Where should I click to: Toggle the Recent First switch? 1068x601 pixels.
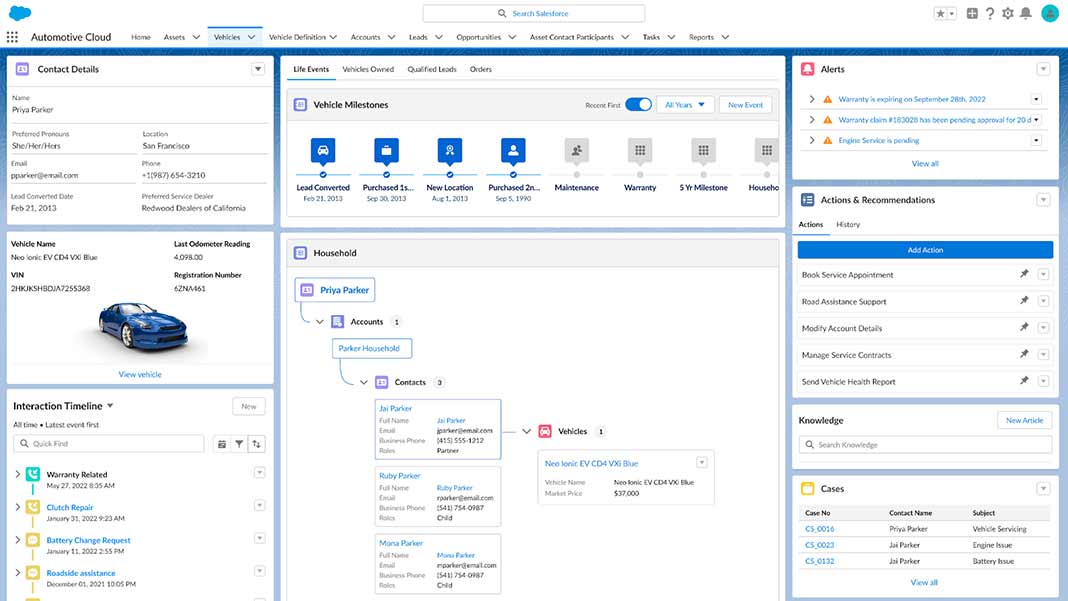tap(638, 105)
